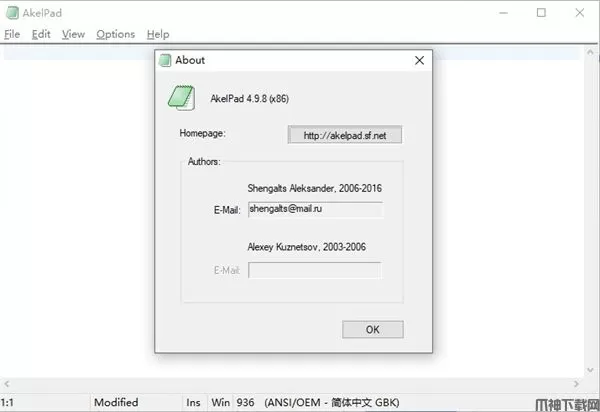Click the Homepage: label
The height and width of the screenshot is (412, 600).
click(x=202, y=133)
